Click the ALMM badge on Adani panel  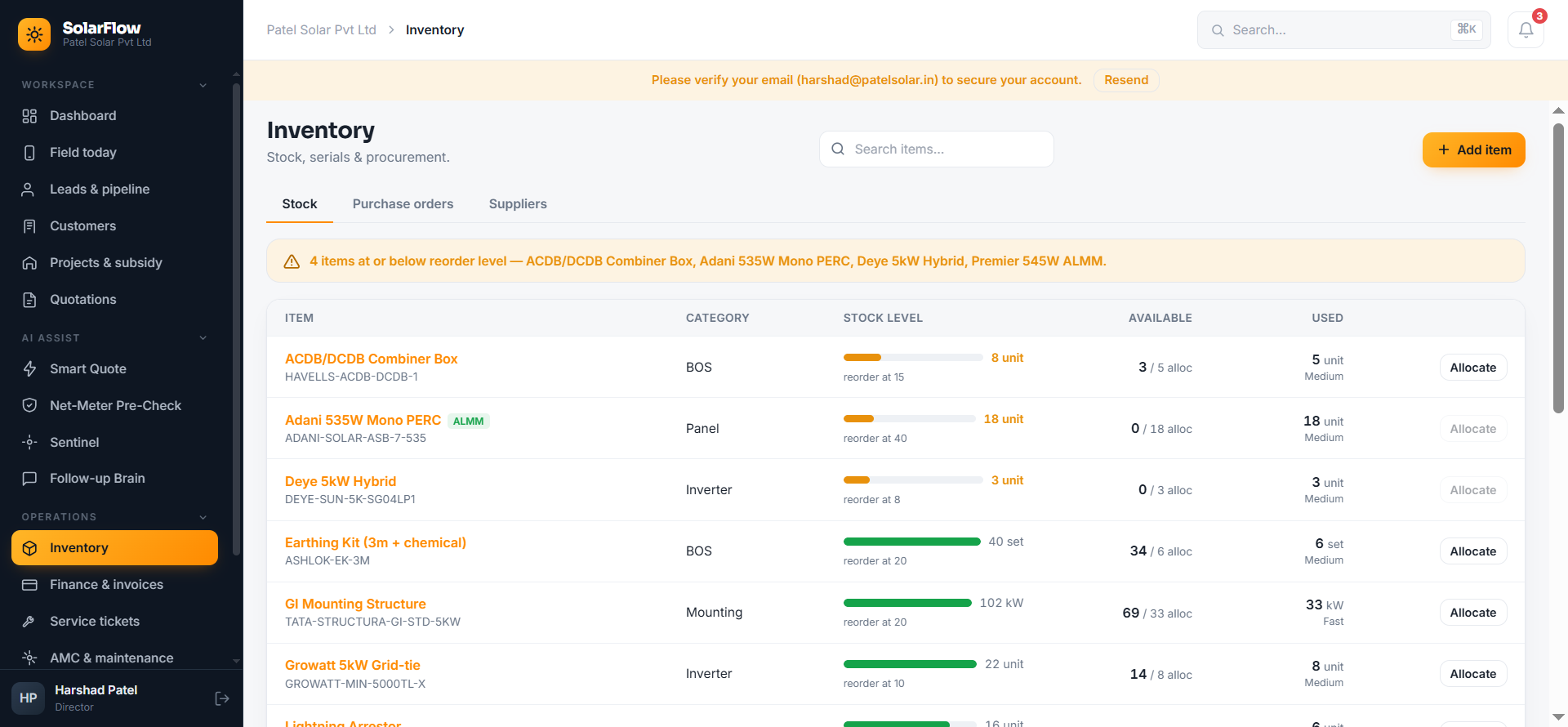click(468, 421)
